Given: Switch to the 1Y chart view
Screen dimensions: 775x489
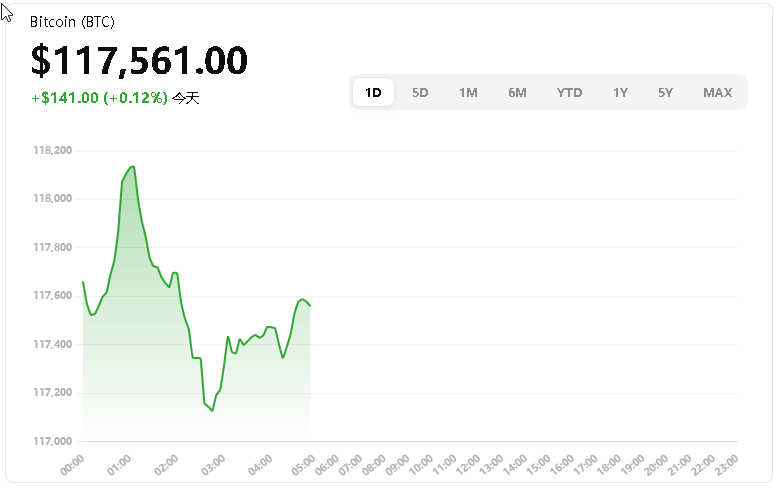Looking at the screenshot, I should (x=620, y=93).
